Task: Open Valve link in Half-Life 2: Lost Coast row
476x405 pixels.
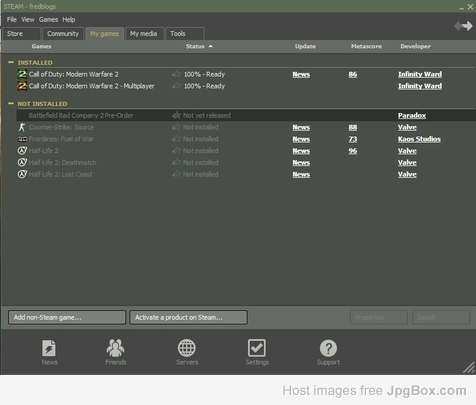Action: pos(407,174)
